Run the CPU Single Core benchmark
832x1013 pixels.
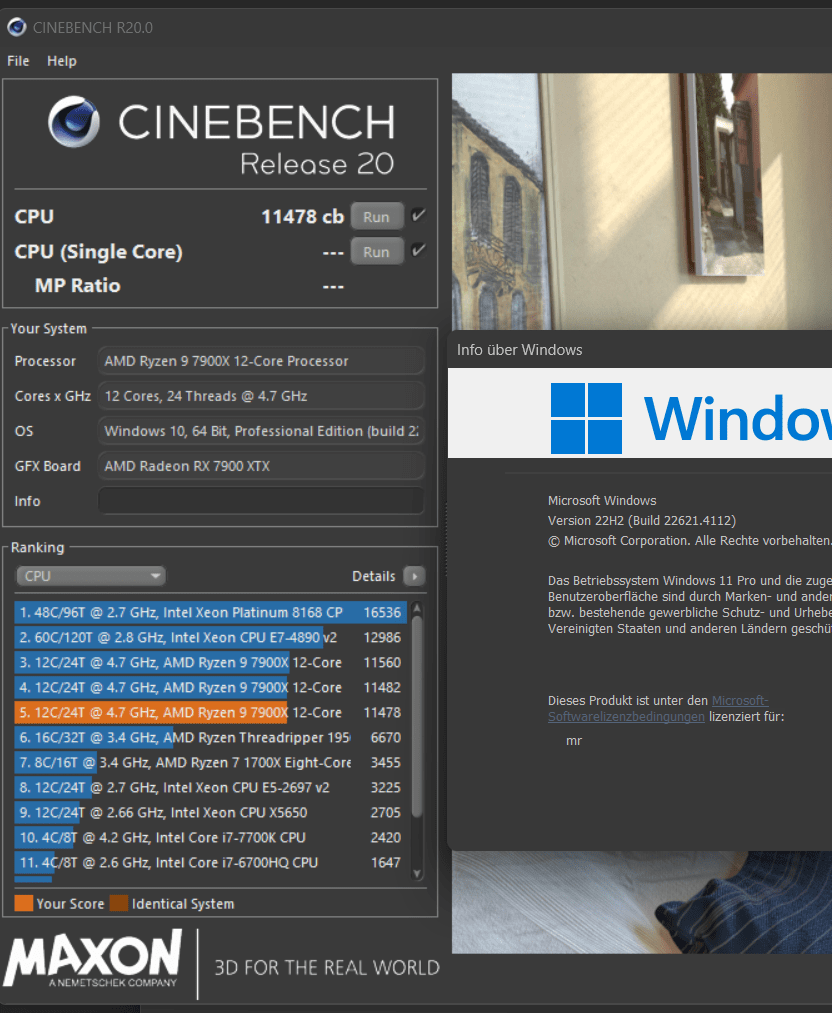377,251
